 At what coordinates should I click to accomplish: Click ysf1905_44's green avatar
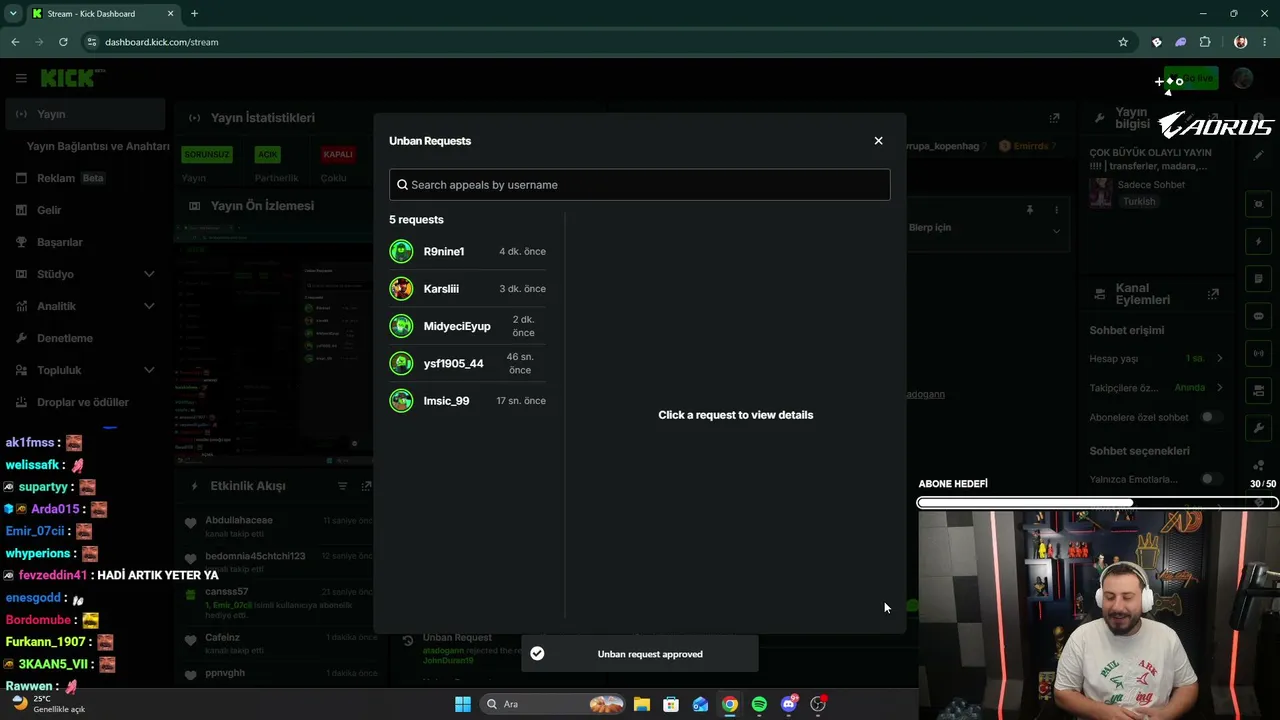point(401,364)
